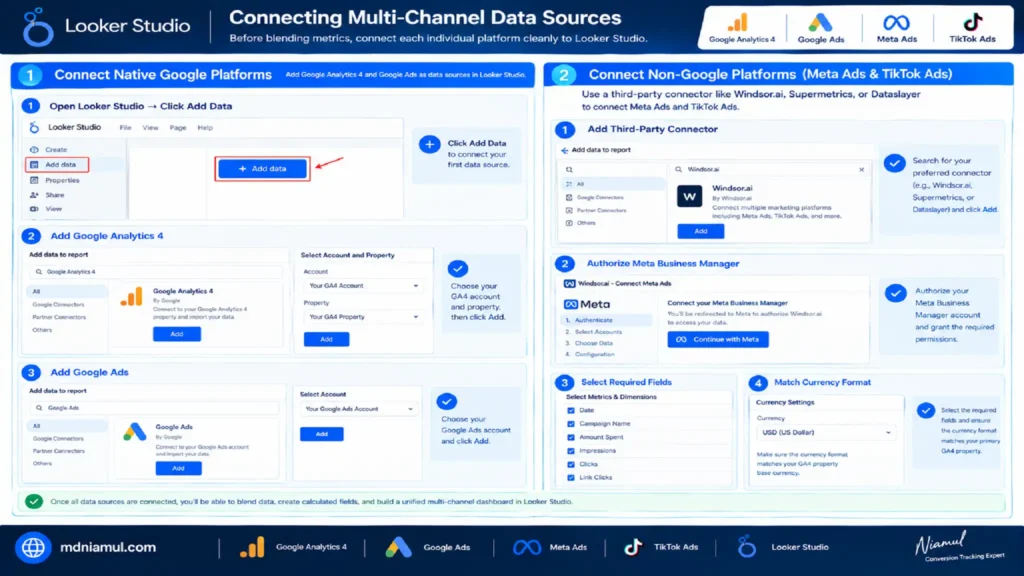
Task: Click the Google Analytics 4 icon in the footer bar
Action: click(x=252, y=547)
